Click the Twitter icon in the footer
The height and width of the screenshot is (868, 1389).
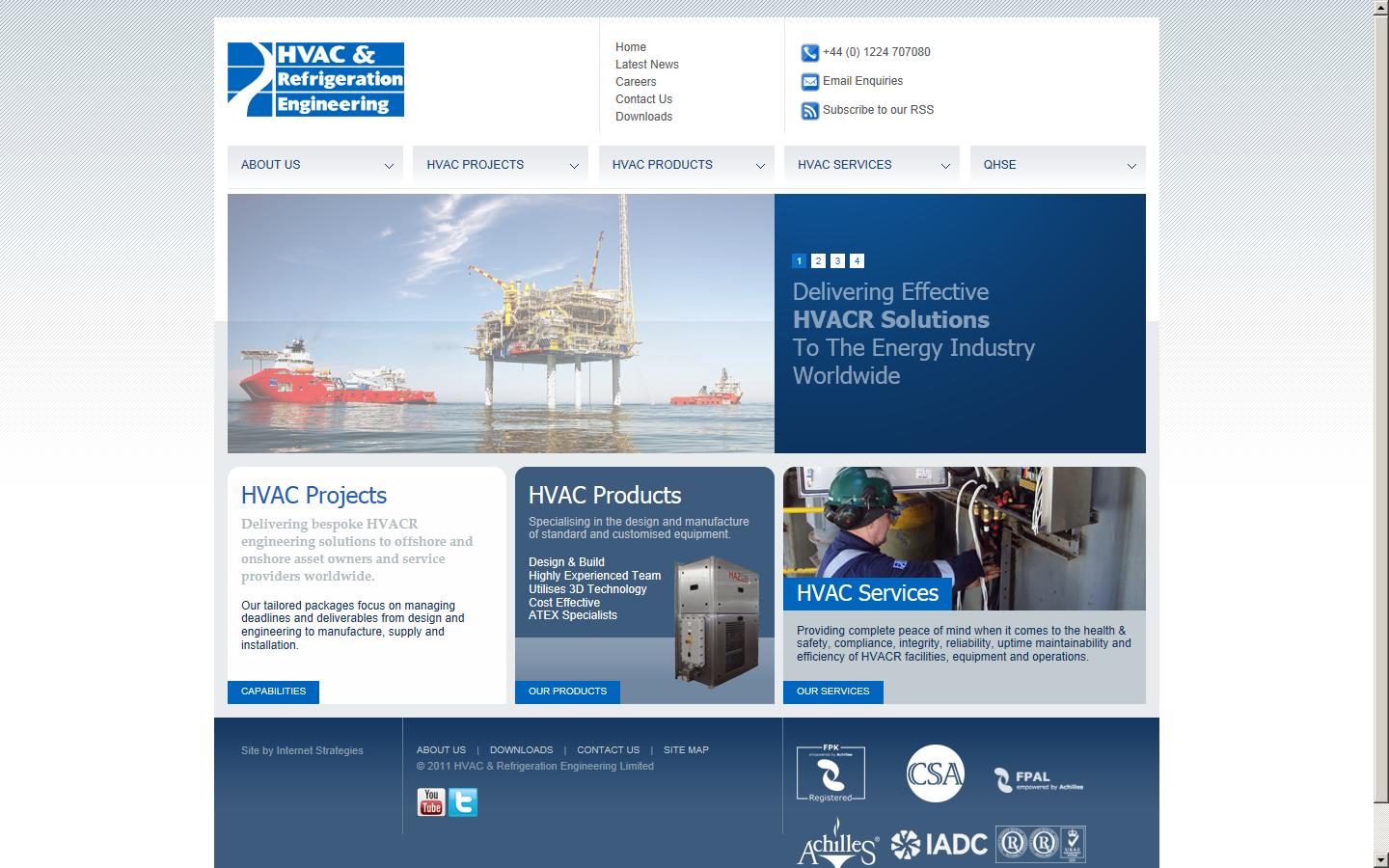(x=462, y=801)
